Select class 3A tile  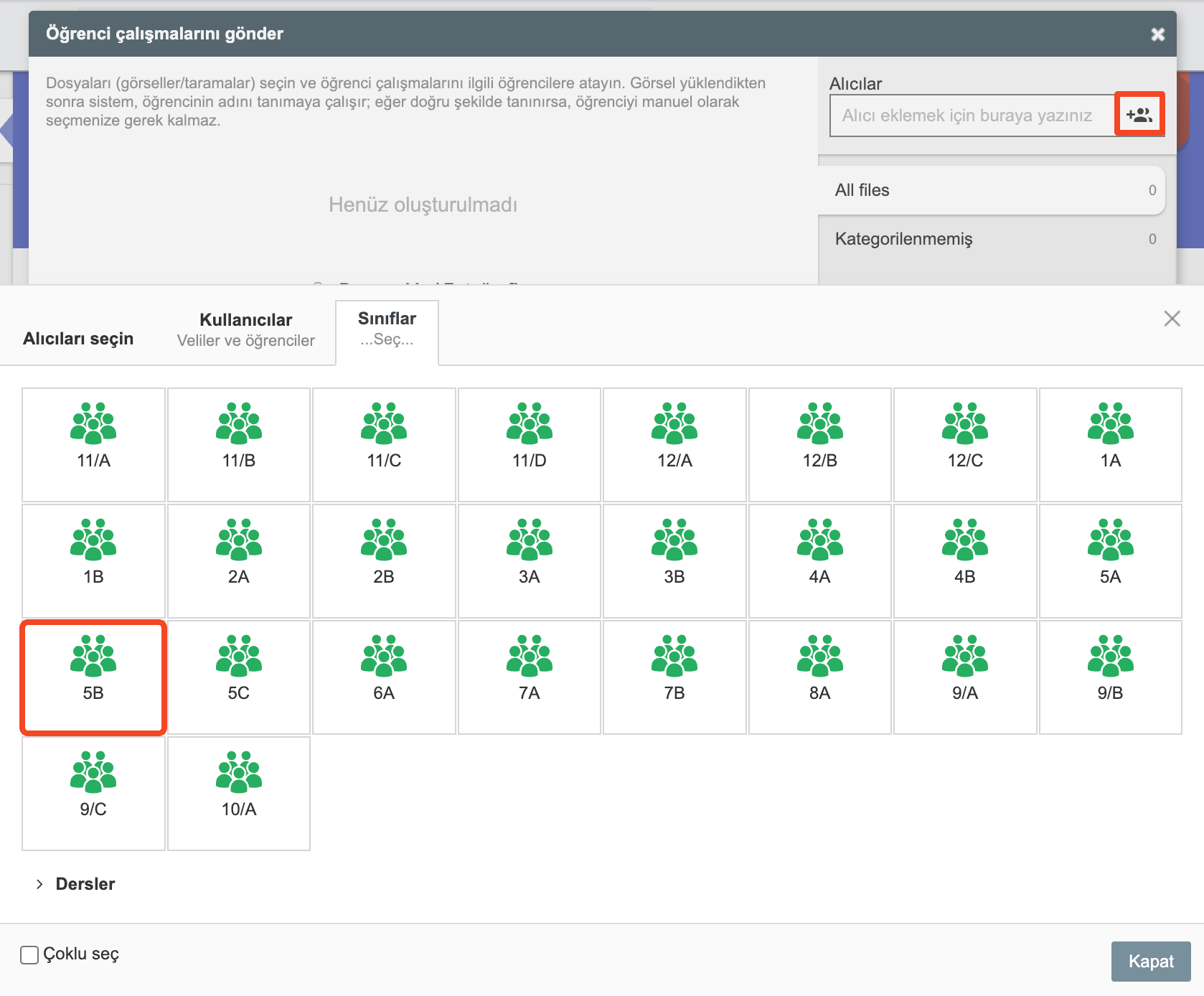tap(530, 561)
